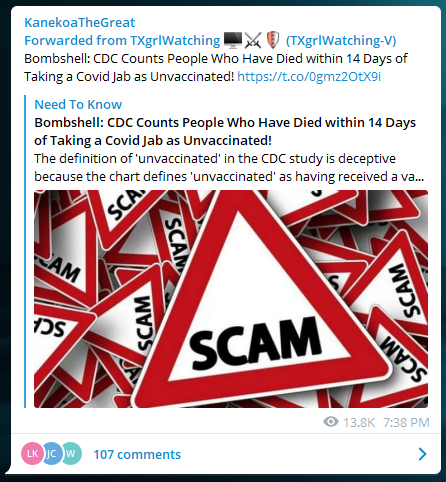Click the Need To Know site name

tap(78, 105)
